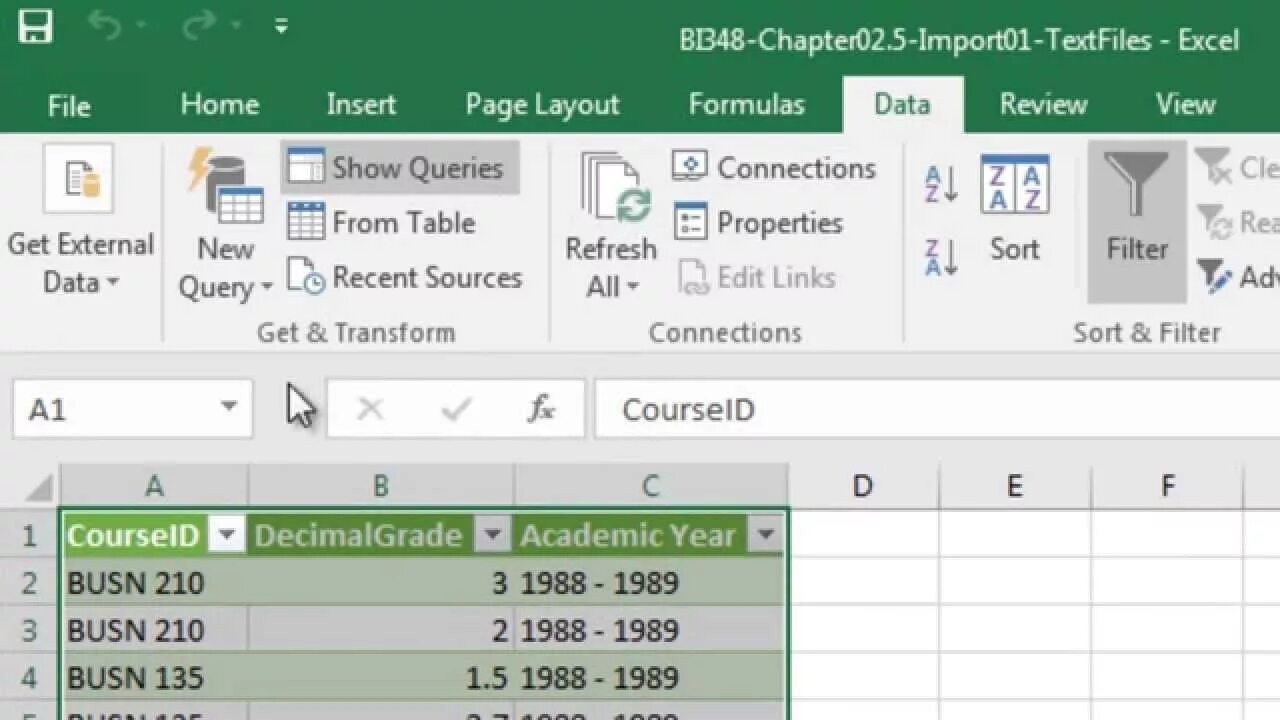The height and width of the screenshot is (720, 1280).
Task: Click the Save icon in quick access toolbar
Action: 36,25
